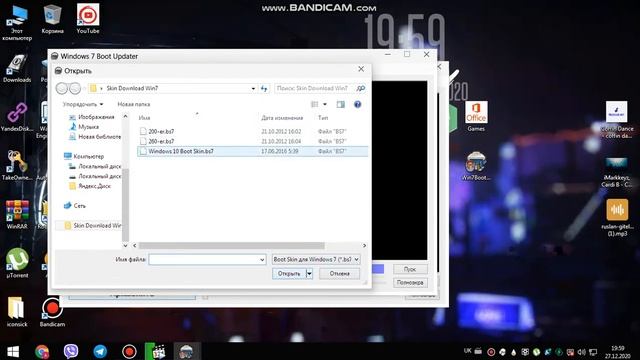Open the dialog help icon
The height and width of the screenshot is (360, 640).
(x=358, y=104)
